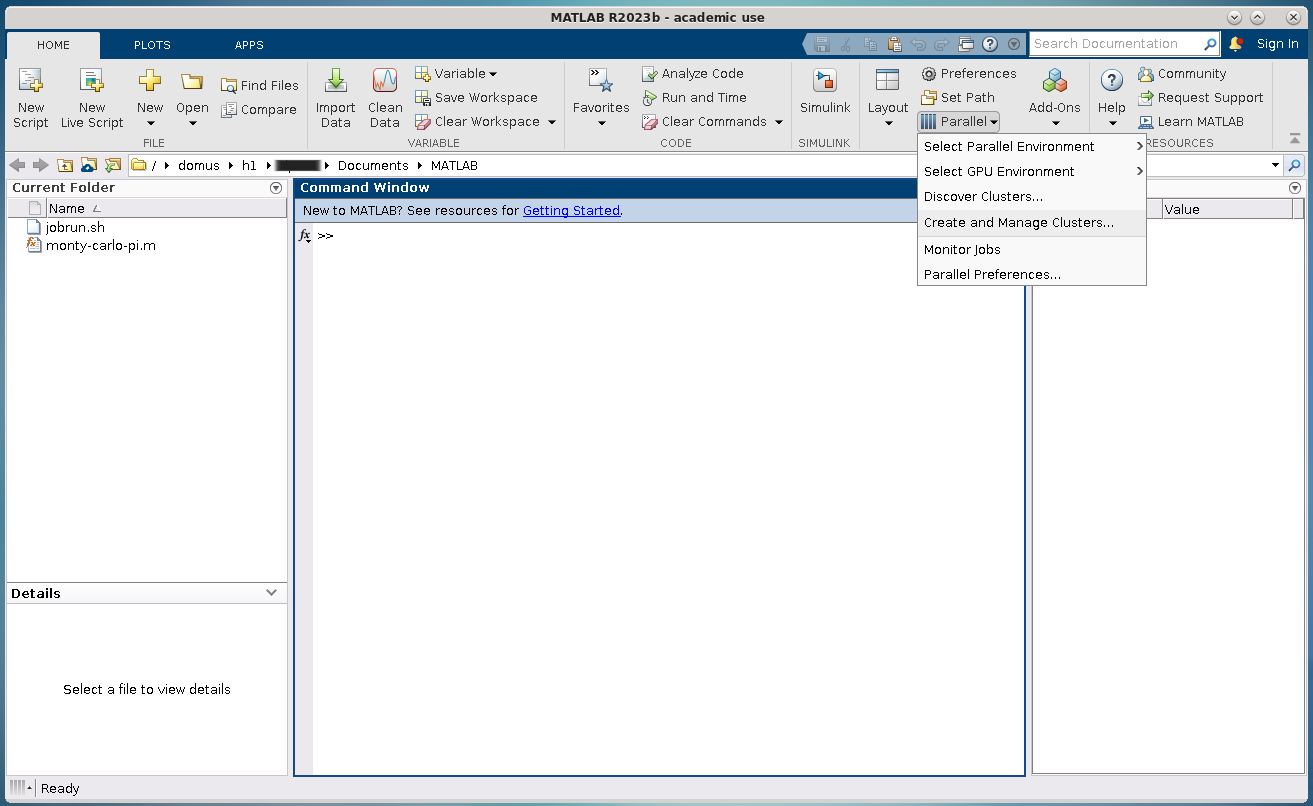Click the Clean Data icon
Viewport: 1313px width, 806px height.
click(x=385, y=82)
